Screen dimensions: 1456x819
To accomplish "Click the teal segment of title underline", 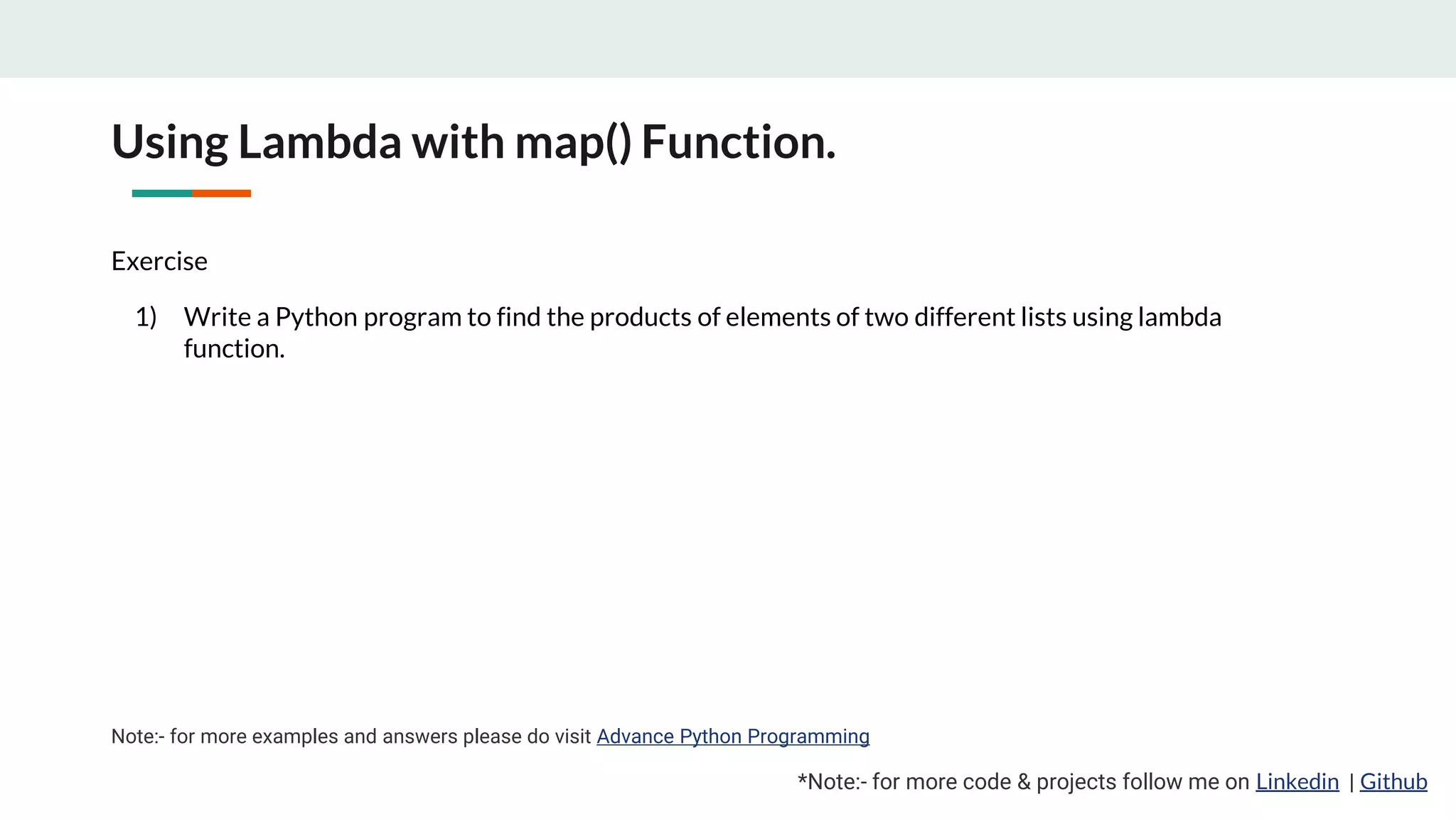I will click(x=161, y=193).
